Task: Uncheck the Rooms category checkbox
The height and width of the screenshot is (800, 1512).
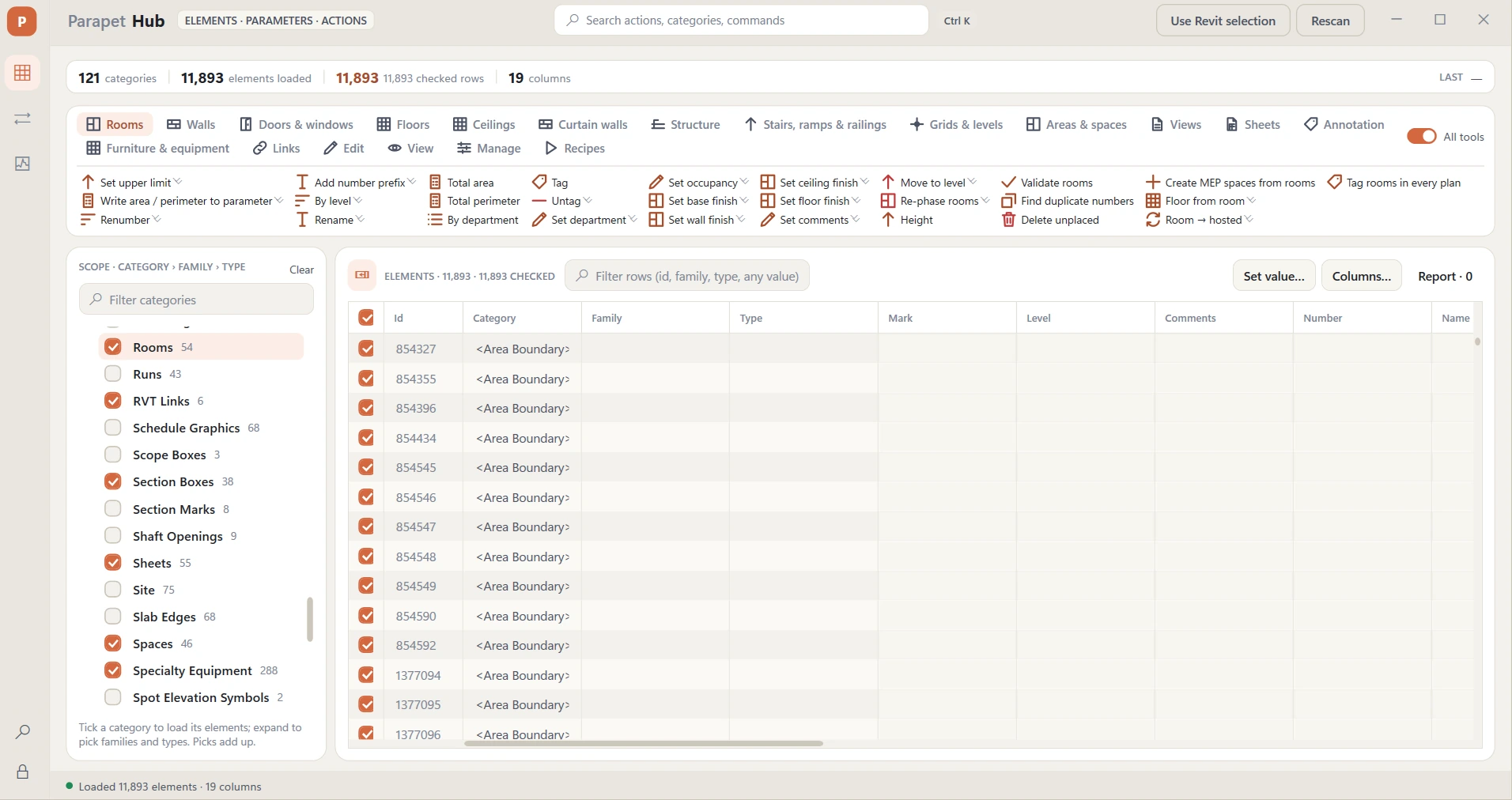Action: tap(113, 347)
